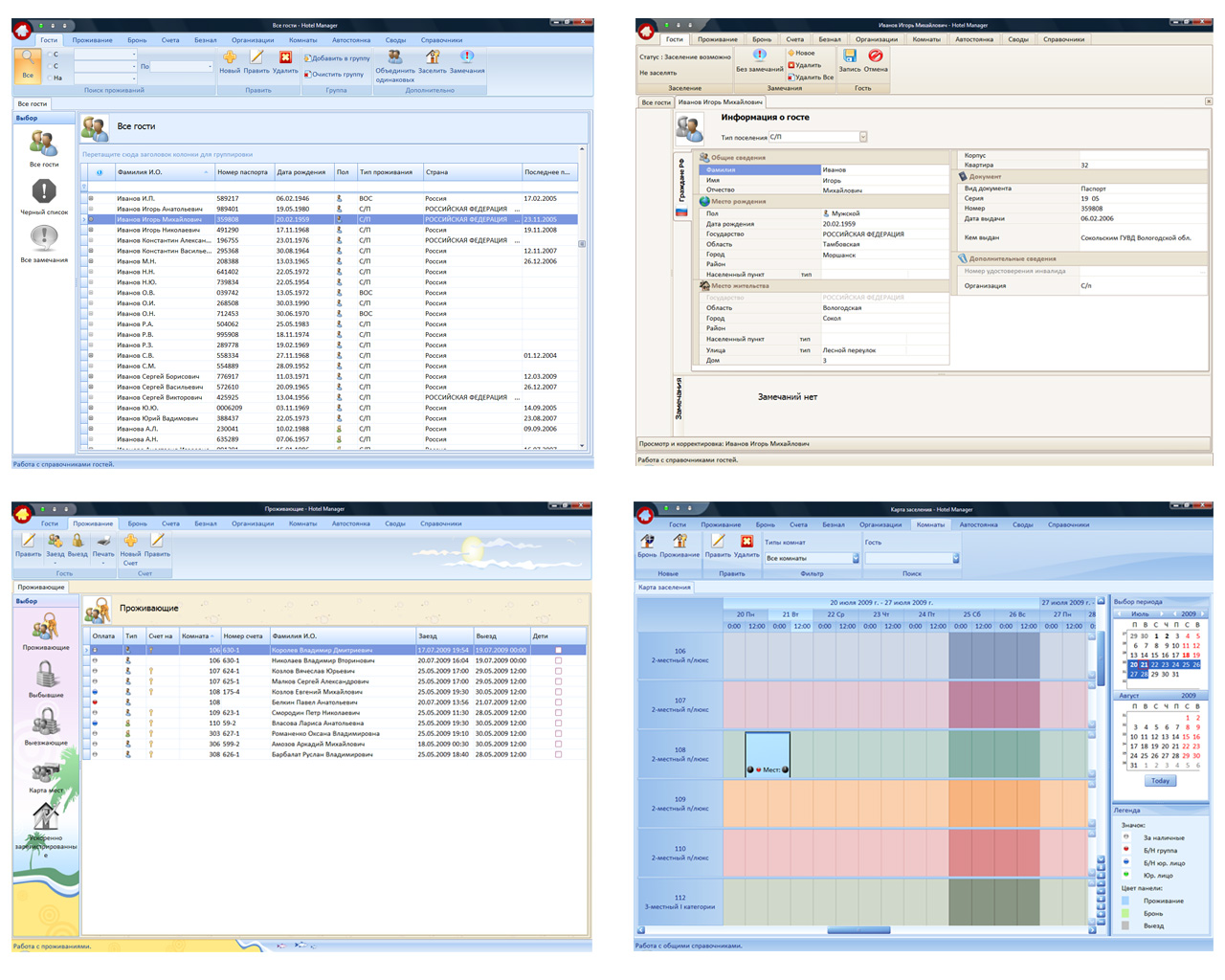Select the 'На' radio button in search panel
Image resolution: width=1225 pixels, height=980 pixels.
click(x=50, y=78)
